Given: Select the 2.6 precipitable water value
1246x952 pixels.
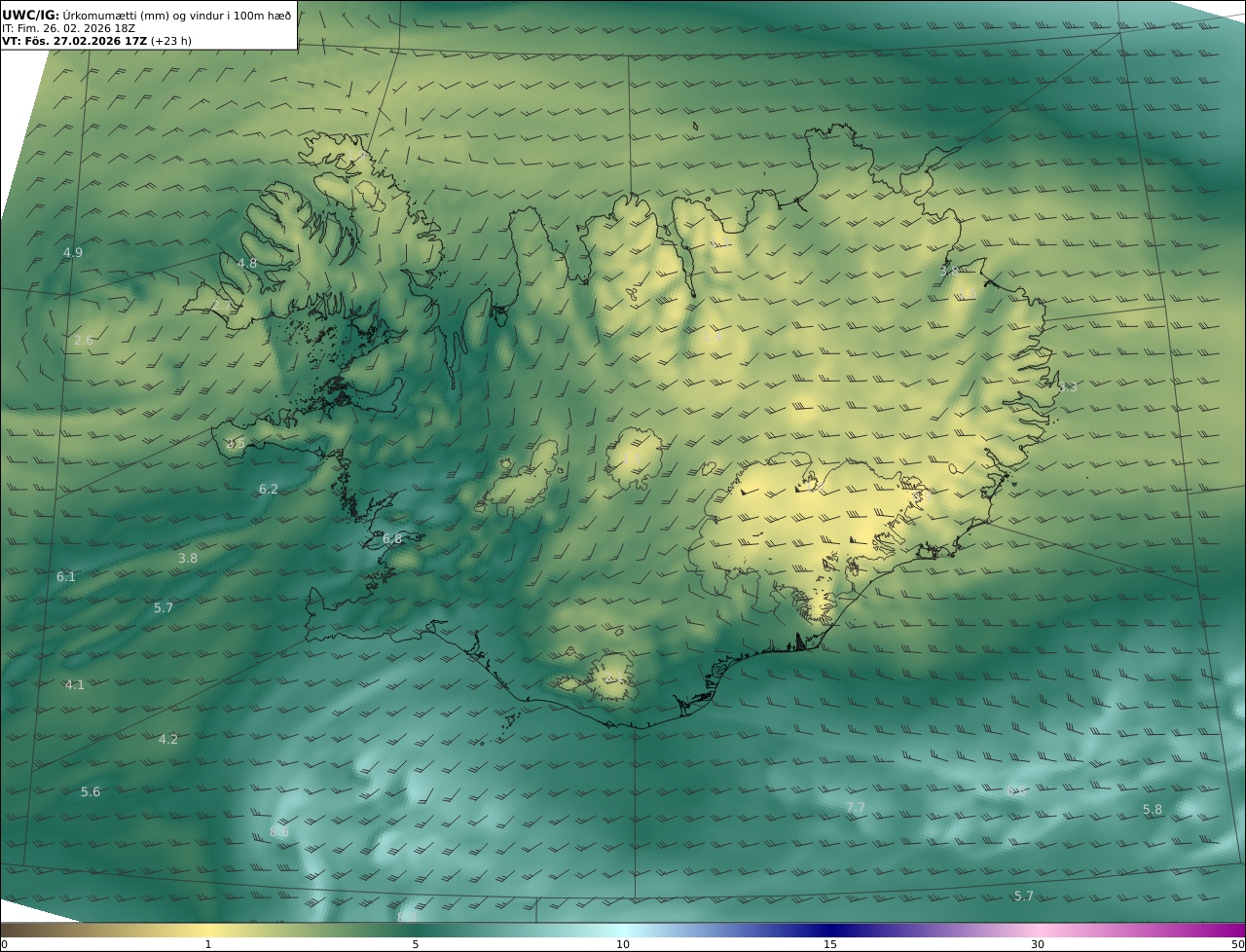Looking at the screenshot, I should (84, 341).
